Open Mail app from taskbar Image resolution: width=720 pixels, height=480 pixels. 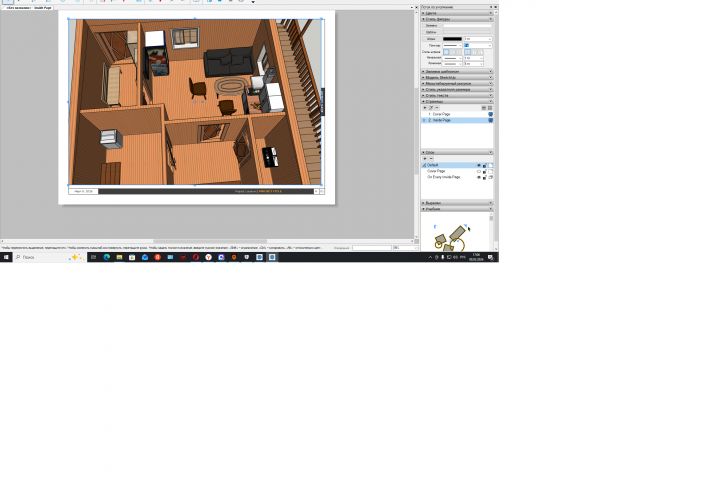(145, 257)
